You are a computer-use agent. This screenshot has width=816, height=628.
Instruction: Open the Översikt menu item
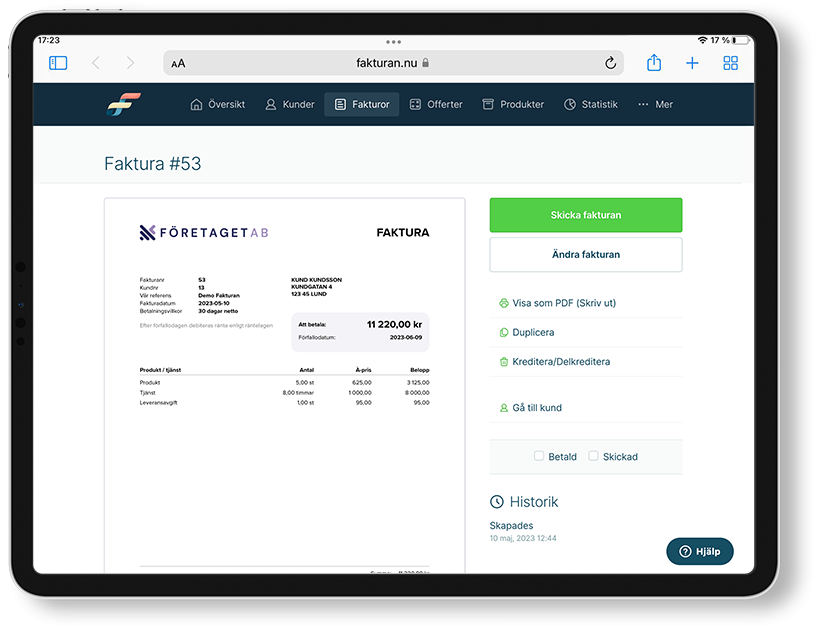coord(217,104)
